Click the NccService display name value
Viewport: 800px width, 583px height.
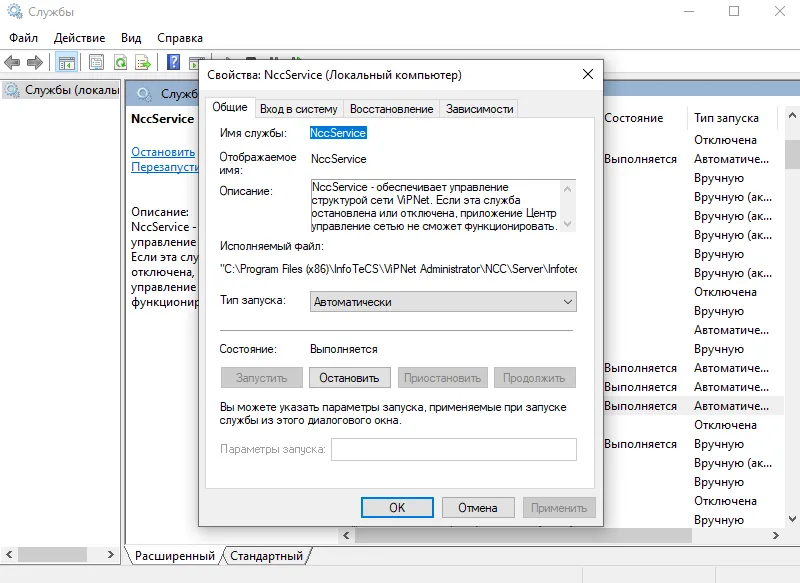tap(339, 159)
